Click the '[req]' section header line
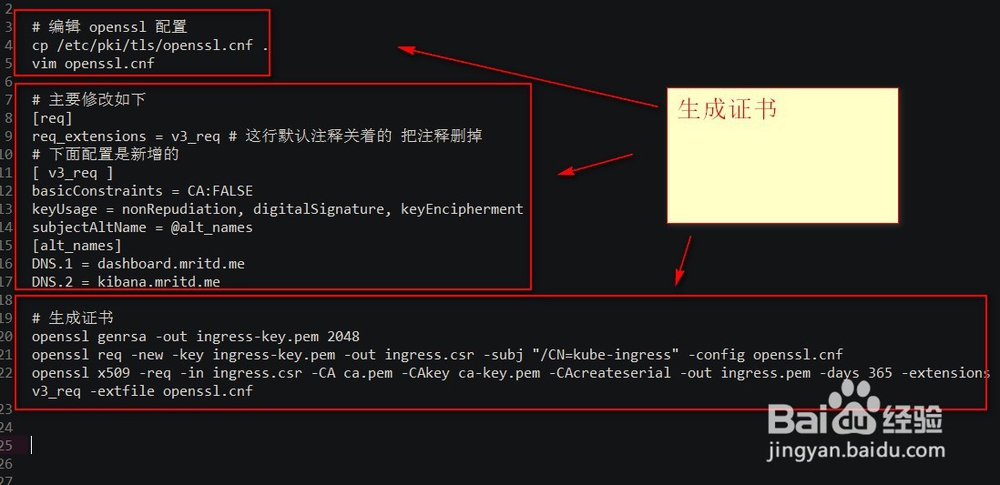 (x=52, y=118)
